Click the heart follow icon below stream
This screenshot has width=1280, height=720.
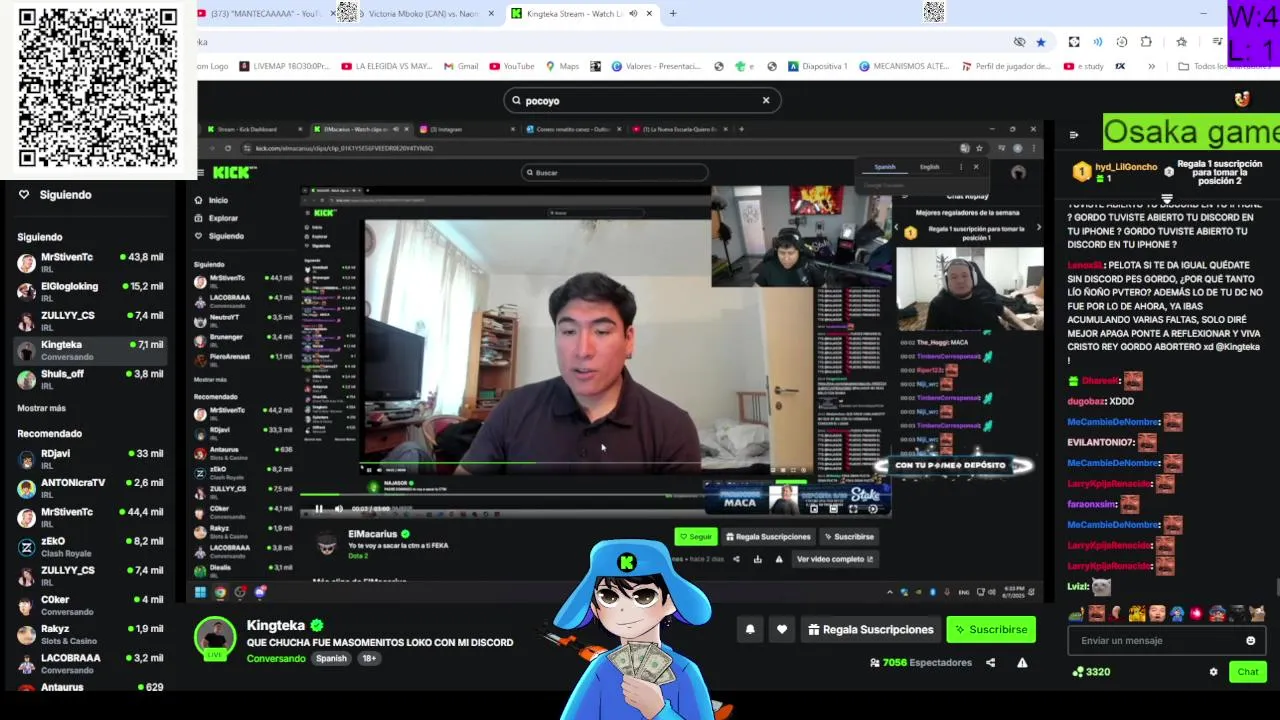pyautogui.click(x=782, y=629)
